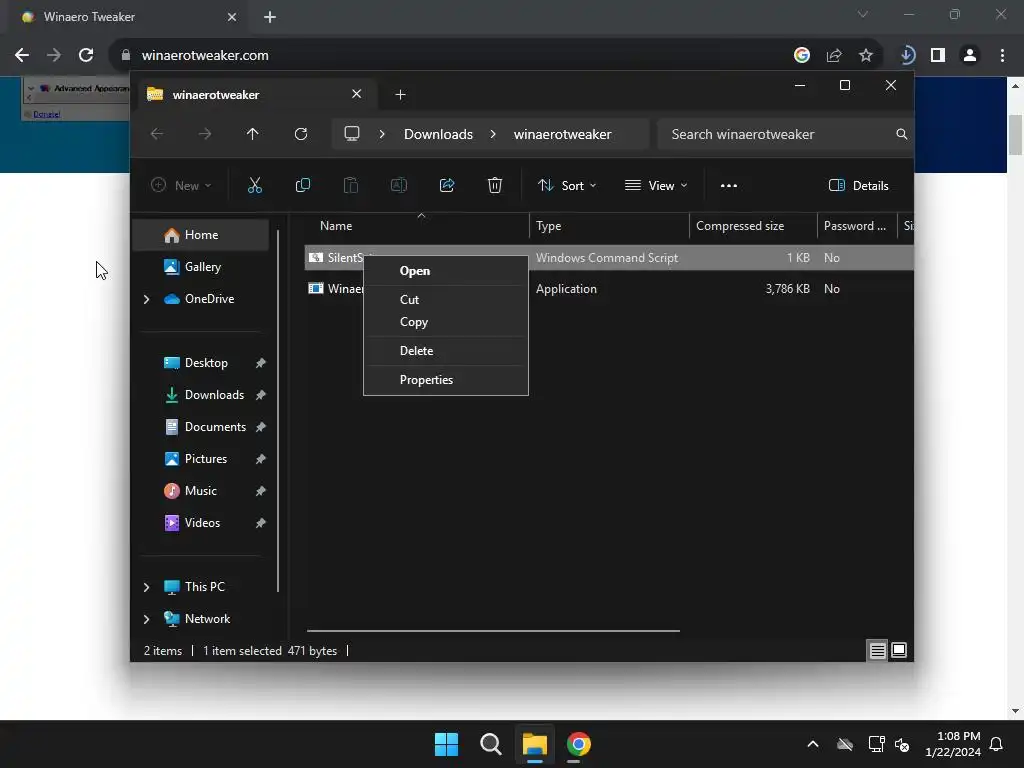Click winaerotweaker in the address breadcrumb
The width and height of the screenshot is (1024, 768).
562,134
